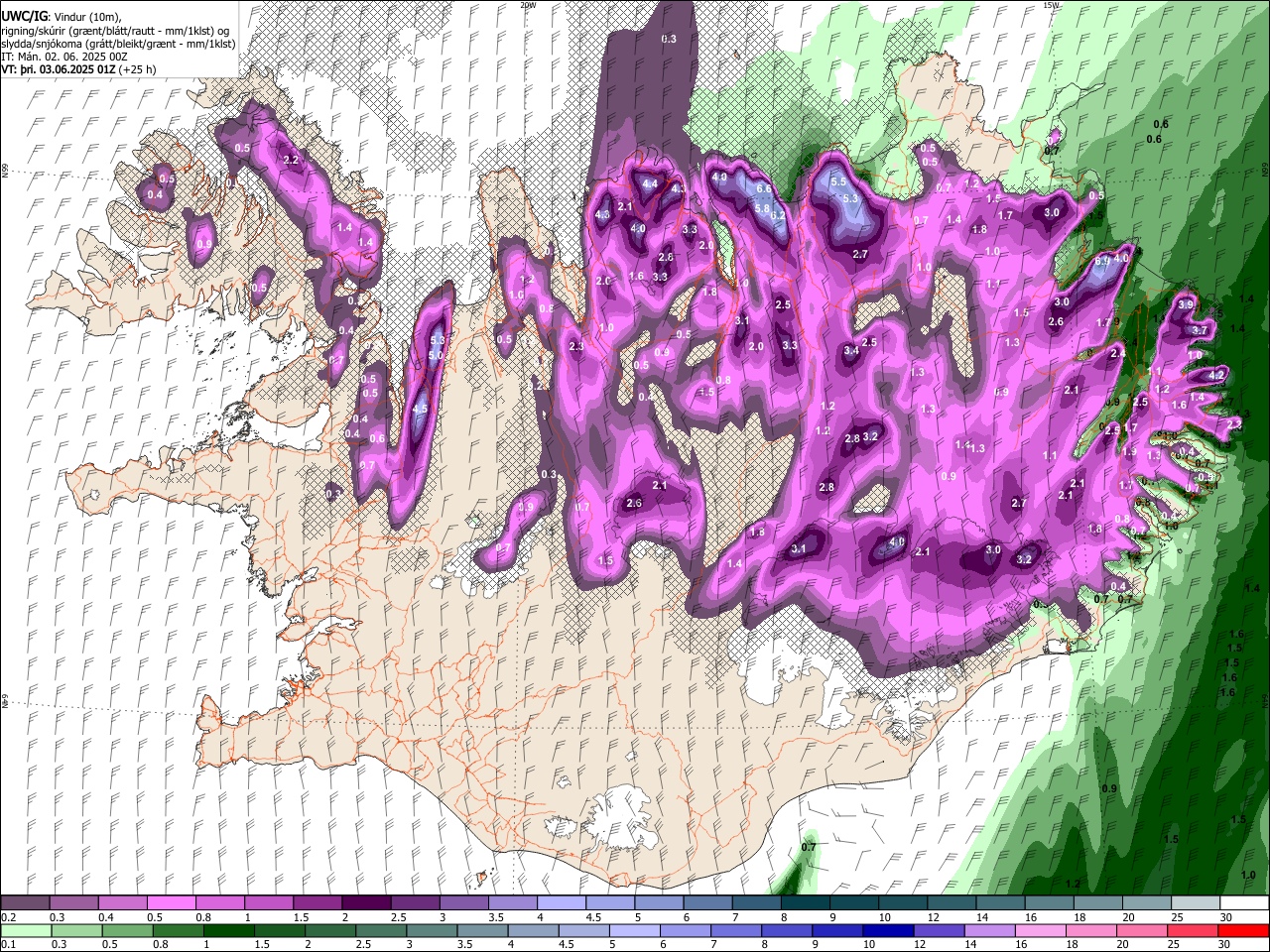
Task: Click the '5.5' precipitation value on the map
Action: tap(838, 182)
